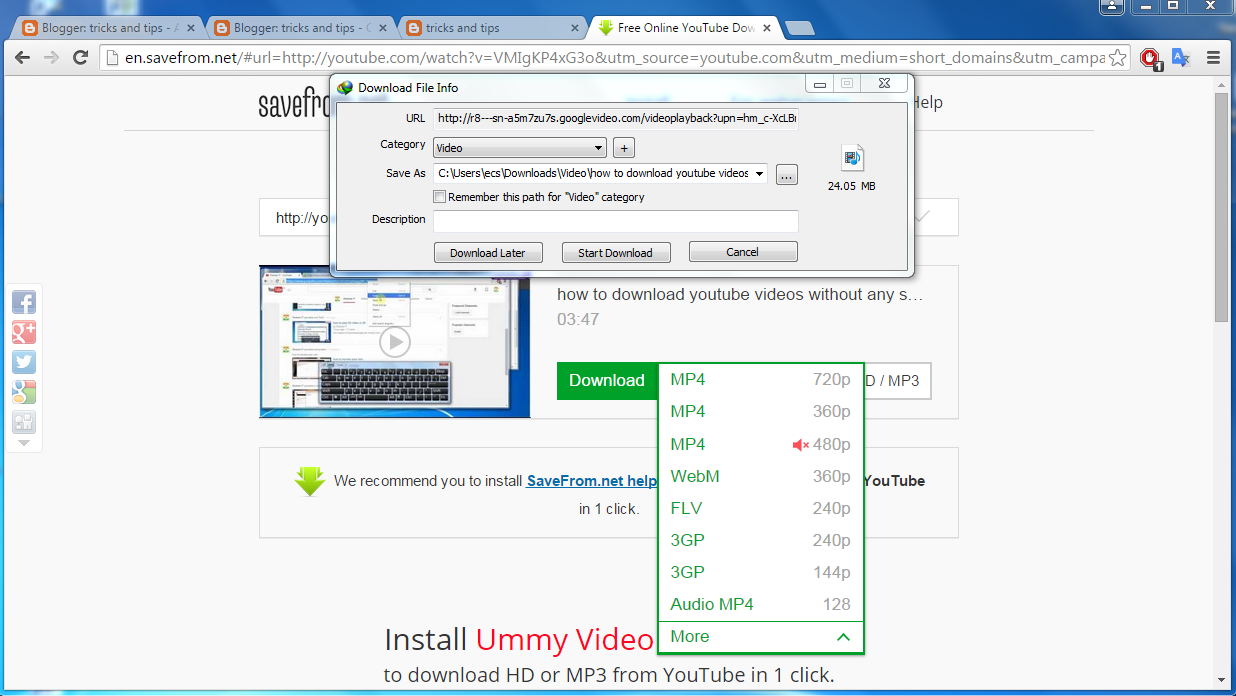1236x696 pixels.
Task: Expand the share sidebar's small down arrow
Action: tap(24, 442)
